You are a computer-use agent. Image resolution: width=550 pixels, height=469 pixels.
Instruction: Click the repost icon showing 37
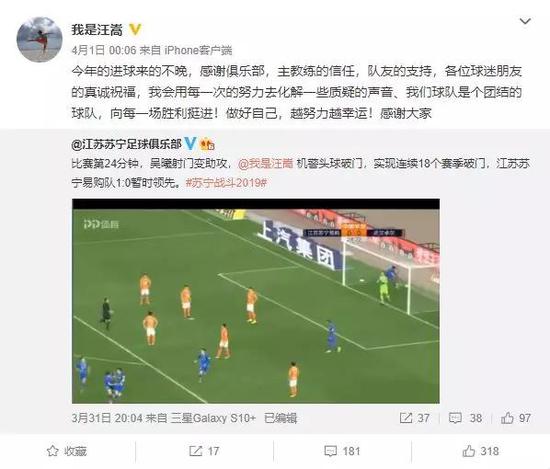[406, 418]
